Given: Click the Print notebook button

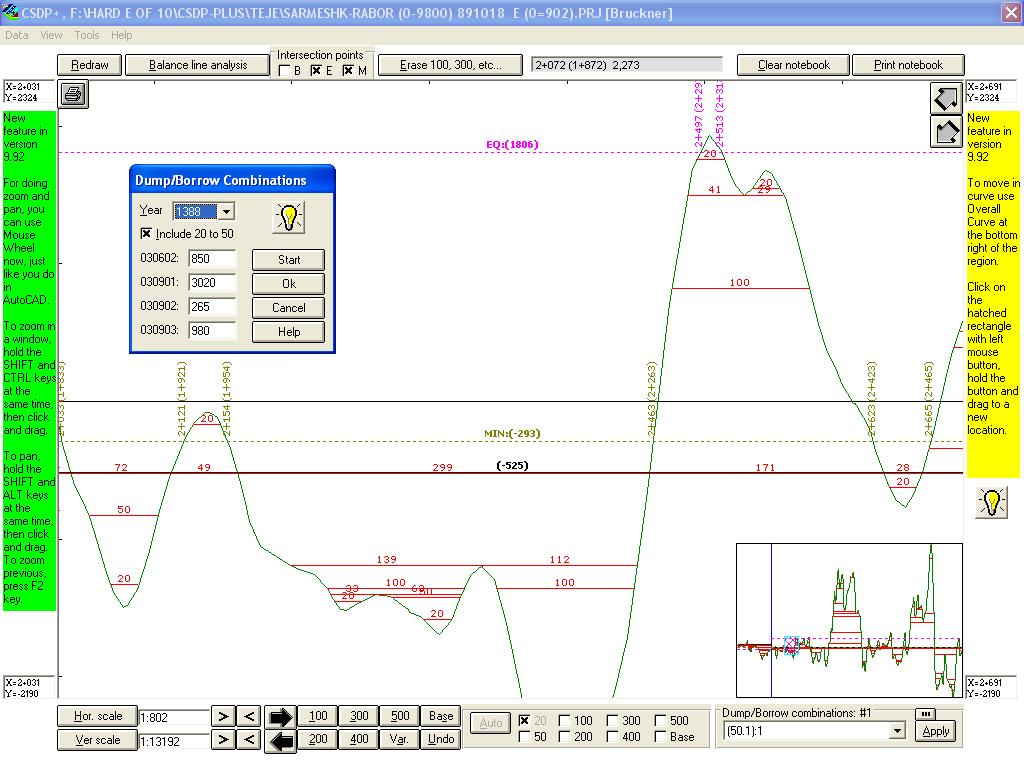Looking at the screenshot, I should click(x=908, y=65).
